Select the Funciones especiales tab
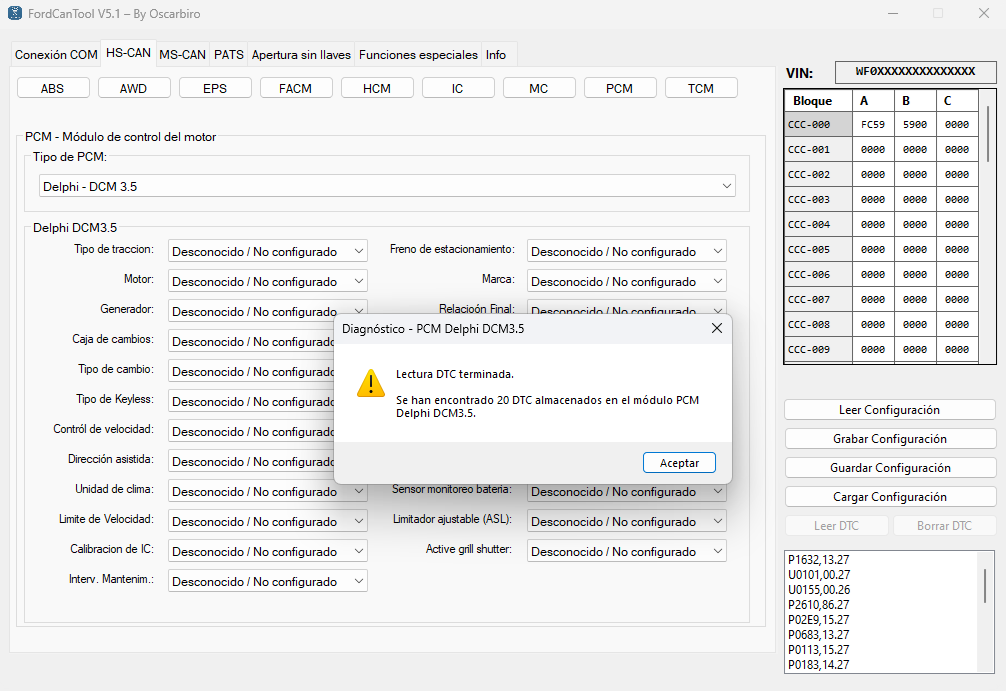Screen dimensions: 1006x691 coord(418,55)
